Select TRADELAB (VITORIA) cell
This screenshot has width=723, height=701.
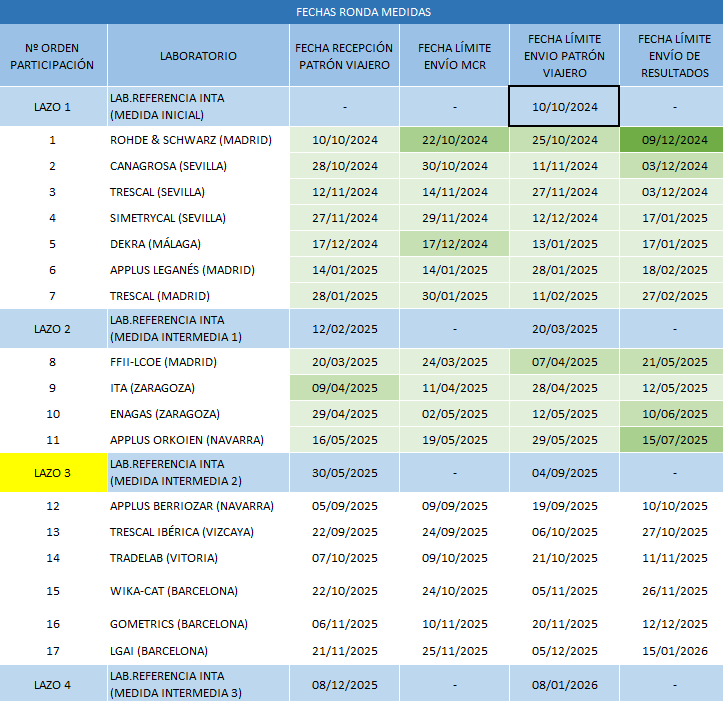[198, 558]
